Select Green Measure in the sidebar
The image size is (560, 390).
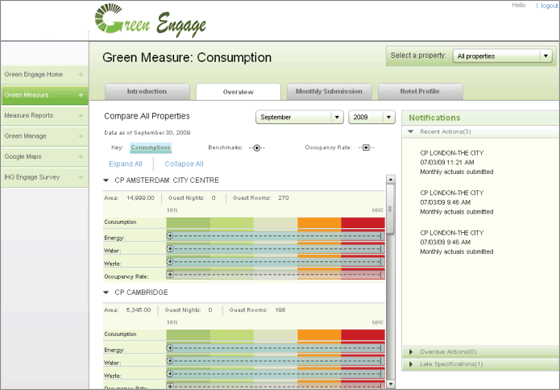click(x=45, y=95)
